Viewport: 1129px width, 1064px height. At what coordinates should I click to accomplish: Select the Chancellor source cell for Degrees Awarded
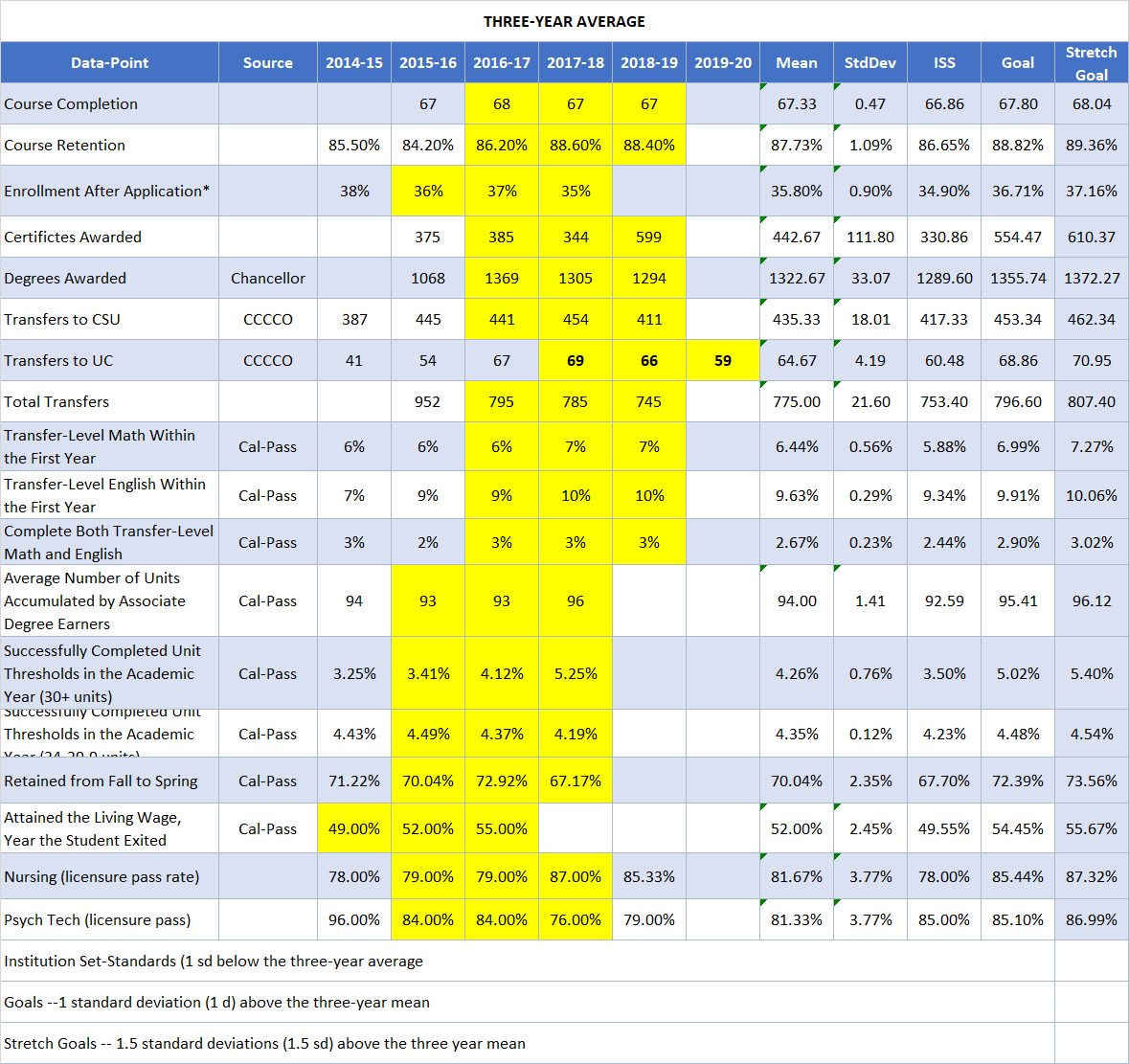(x=267, y=279)
